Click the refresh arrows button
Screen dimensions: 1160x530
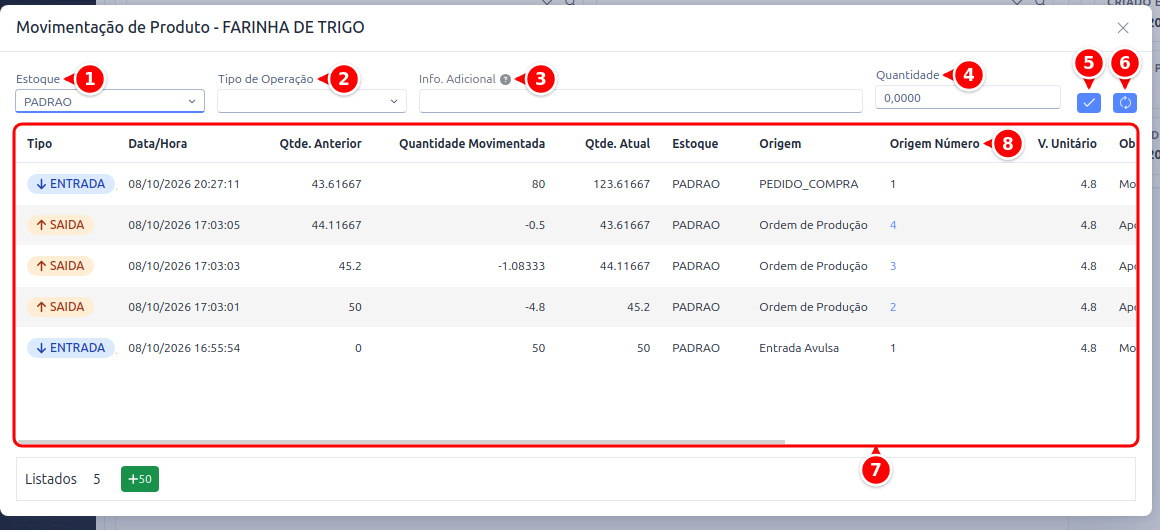(x=1124, y=103)
